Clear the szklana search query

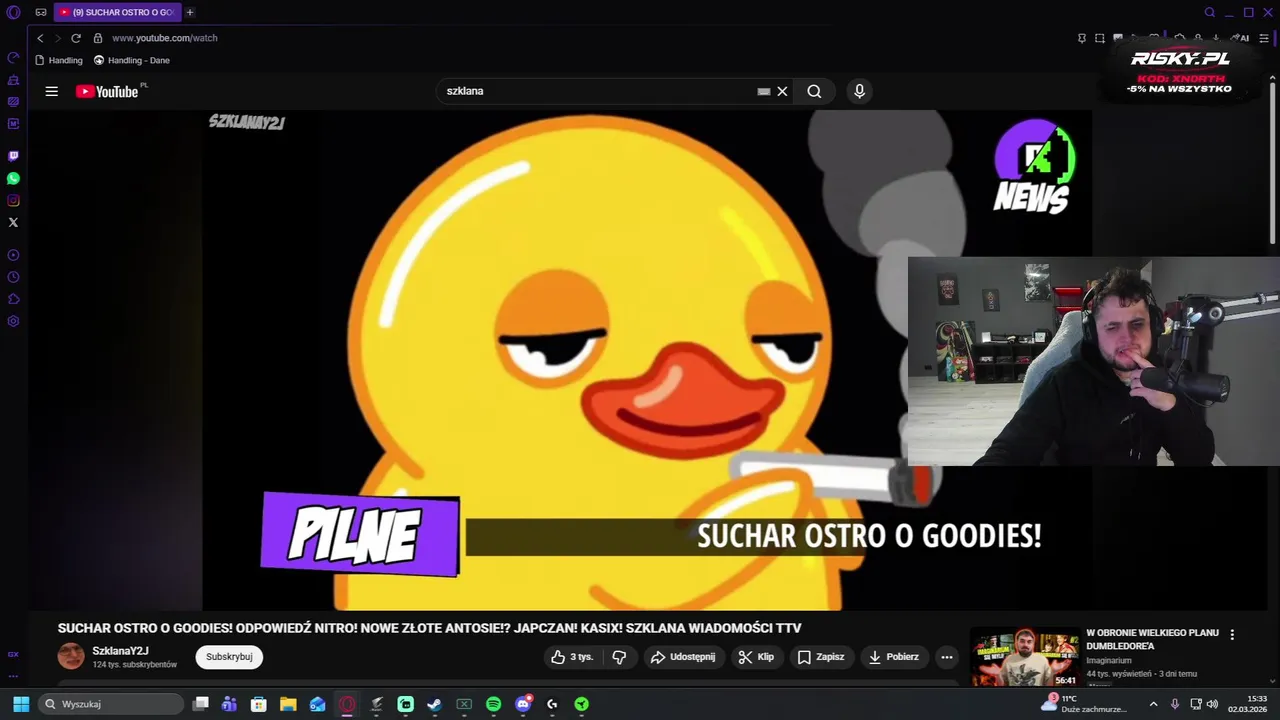click(782, 91)
